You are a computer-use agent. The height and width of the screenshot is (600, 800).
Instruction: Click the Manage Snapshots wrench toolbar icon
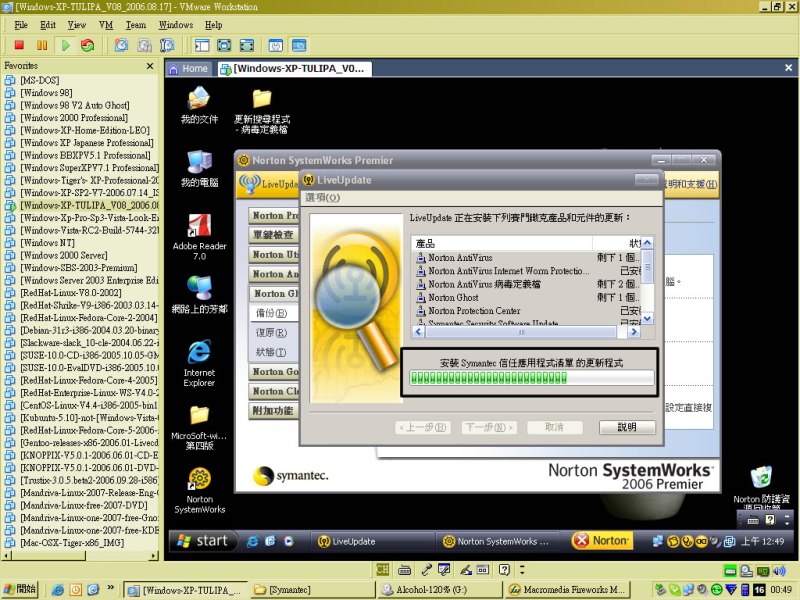tap(167, 45)
